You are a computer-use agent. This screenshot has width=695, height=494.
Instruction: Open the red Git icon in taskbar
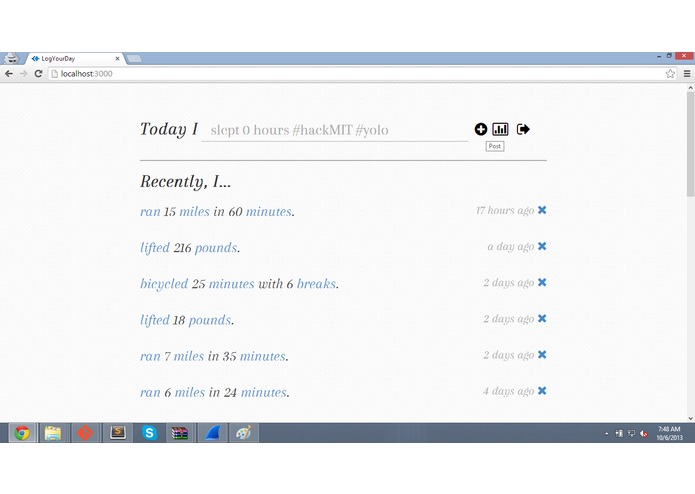pyautogui.click(x=85, y=432)
